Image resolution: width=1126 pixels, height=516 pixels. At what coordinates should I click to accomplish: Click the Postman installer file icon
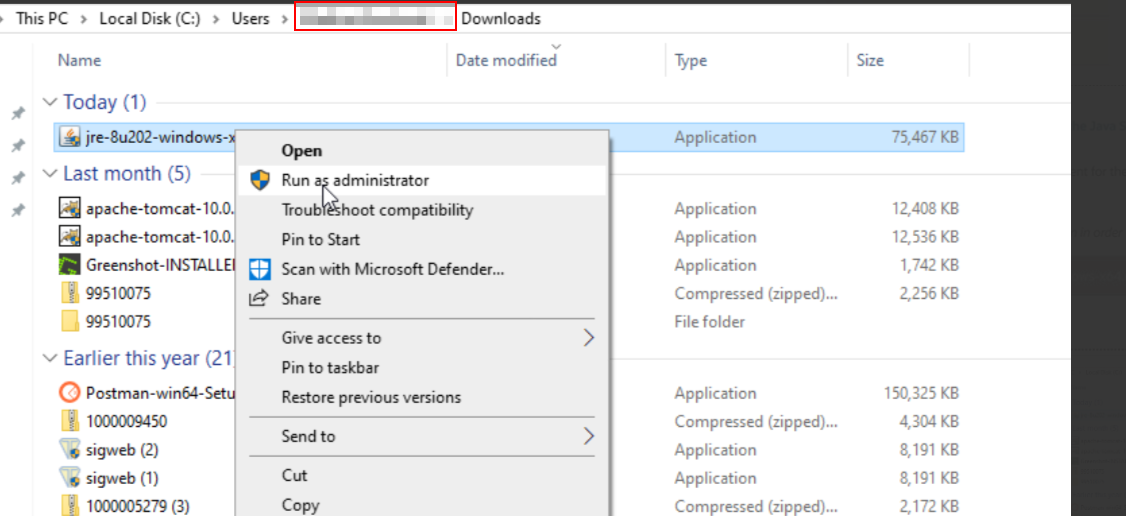pos(69,393)
